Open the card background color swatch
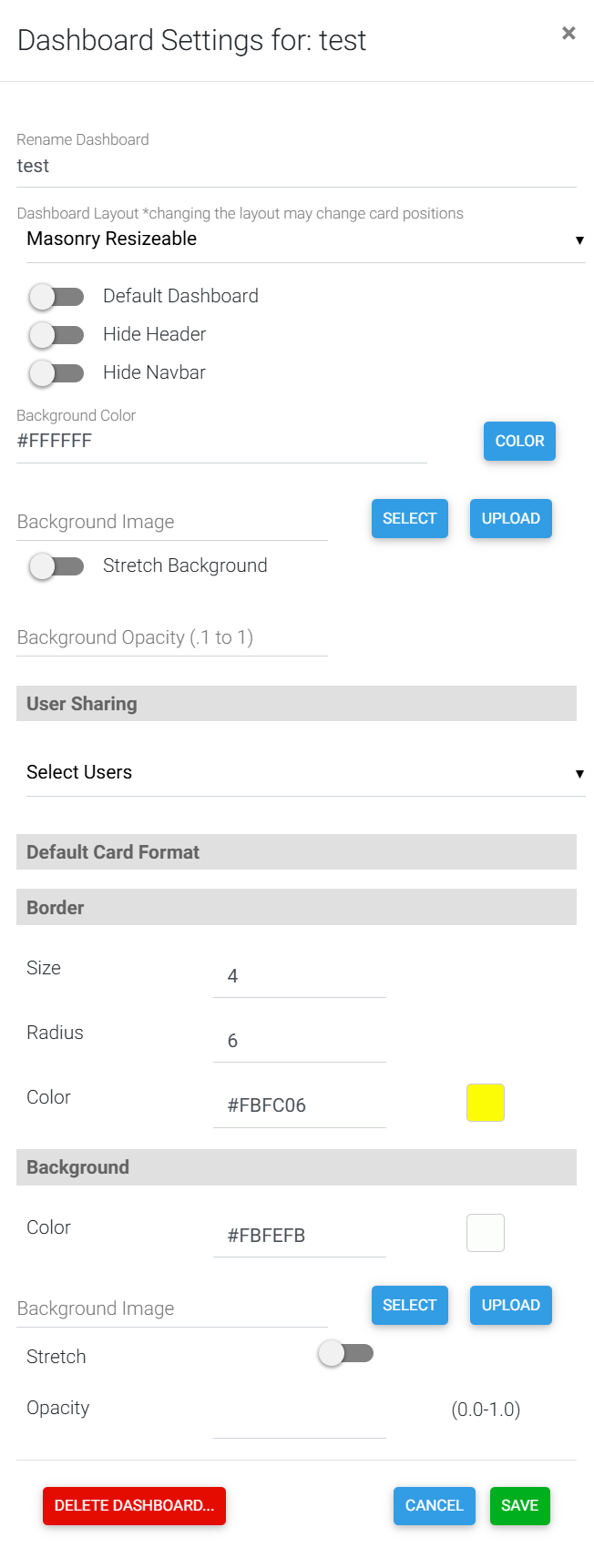Image resolution: width=594 pixels, height=1568 pixels. [x=486, y=1233]
